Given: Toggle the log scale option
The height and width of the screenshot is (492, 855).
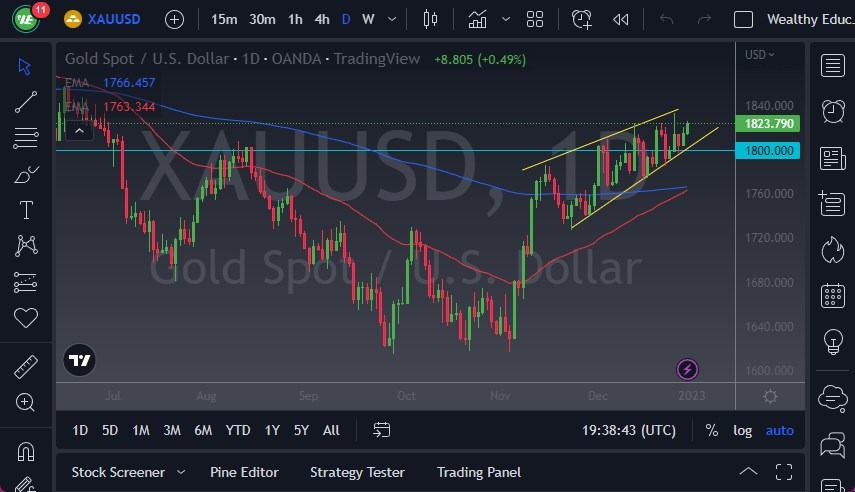Looking at the screenshot, I should coord(742,430).
